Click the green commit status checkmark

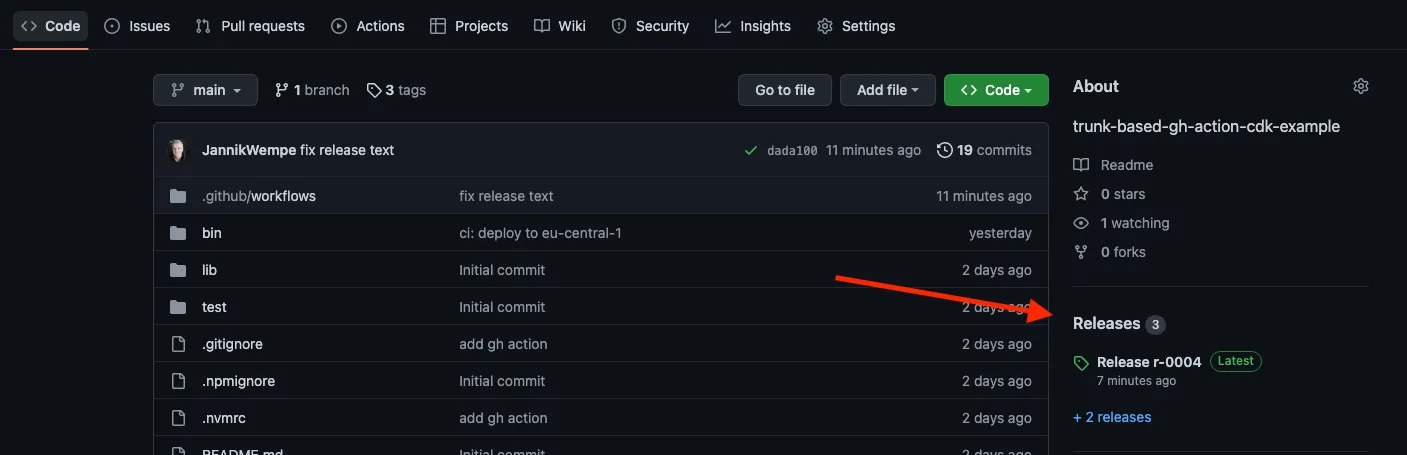coord(751,150)
